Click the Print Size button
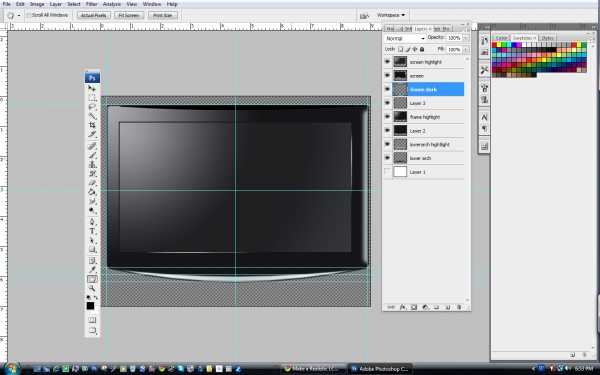Image resolution: width=600 pixels, height=375 pixels. (163, 15)
